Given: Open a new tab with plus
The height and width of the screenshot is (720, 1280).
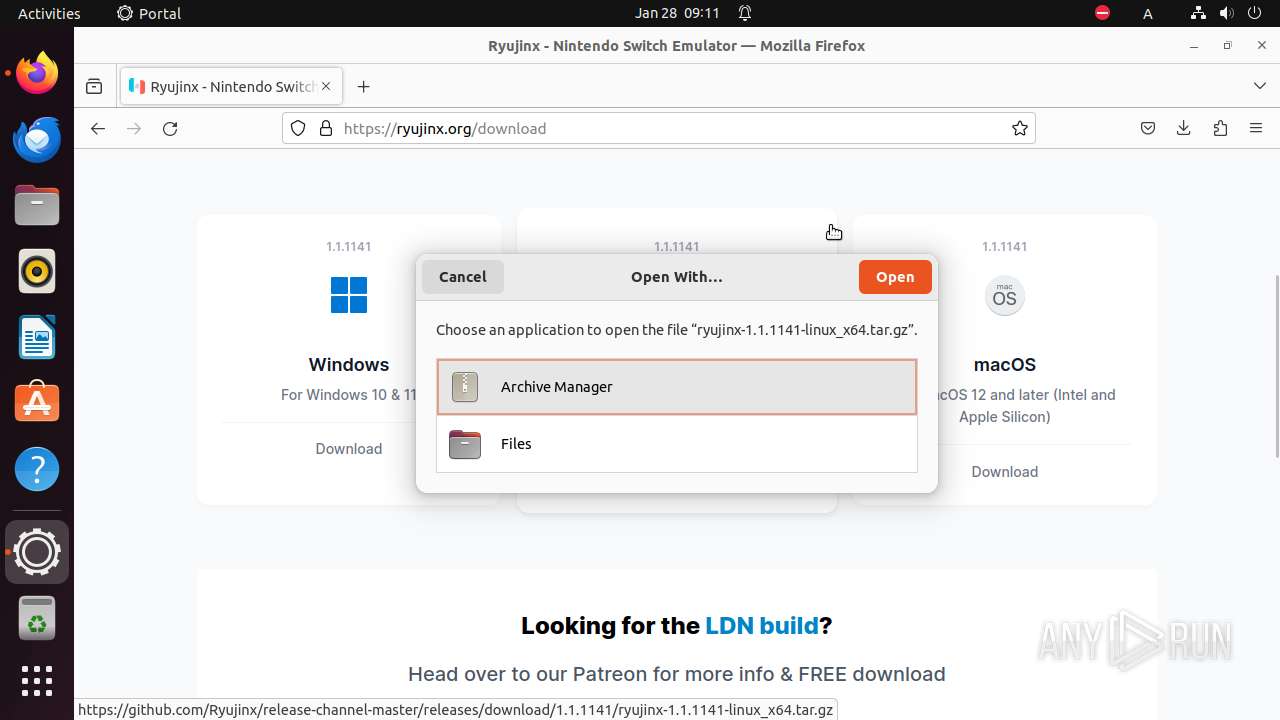Looking at the screenshot, I should (364, 86).
